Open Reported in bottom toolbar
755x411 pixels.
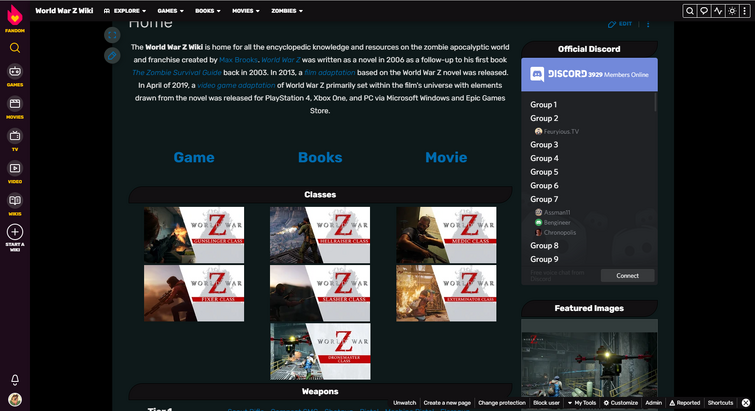685,403
